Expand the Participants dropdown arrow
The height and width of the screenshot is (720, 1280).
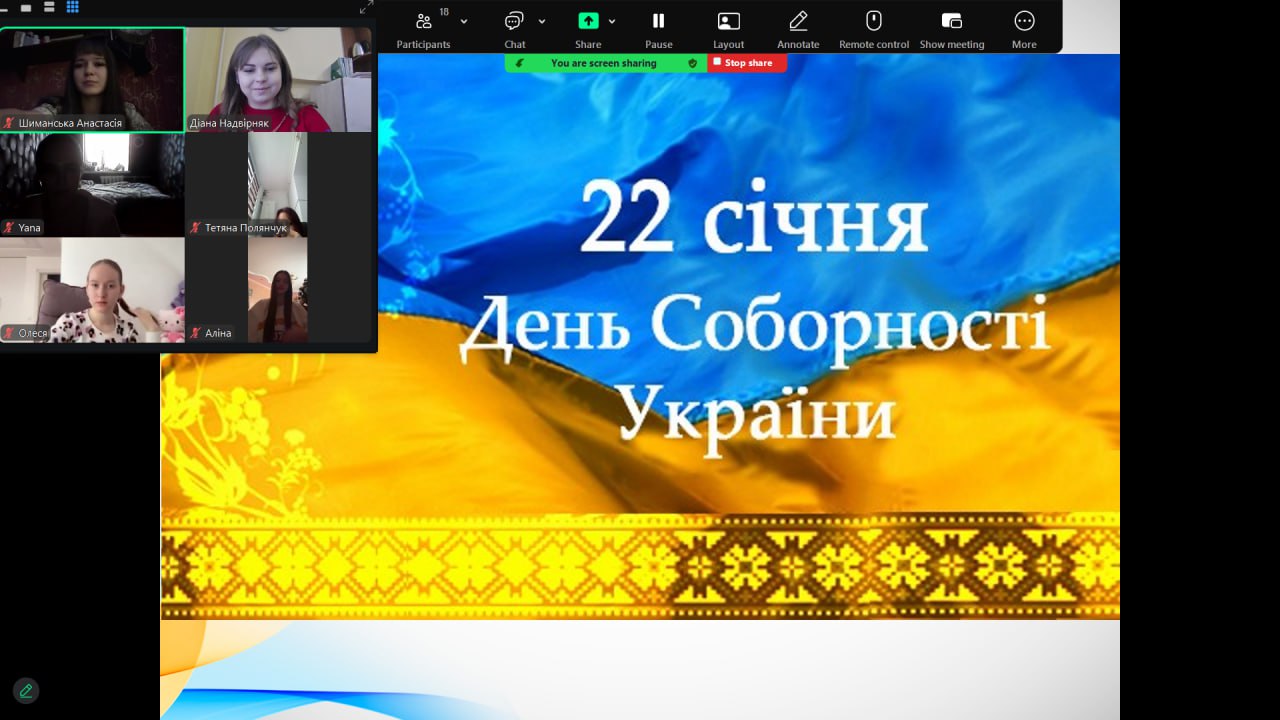coord(464,21)
